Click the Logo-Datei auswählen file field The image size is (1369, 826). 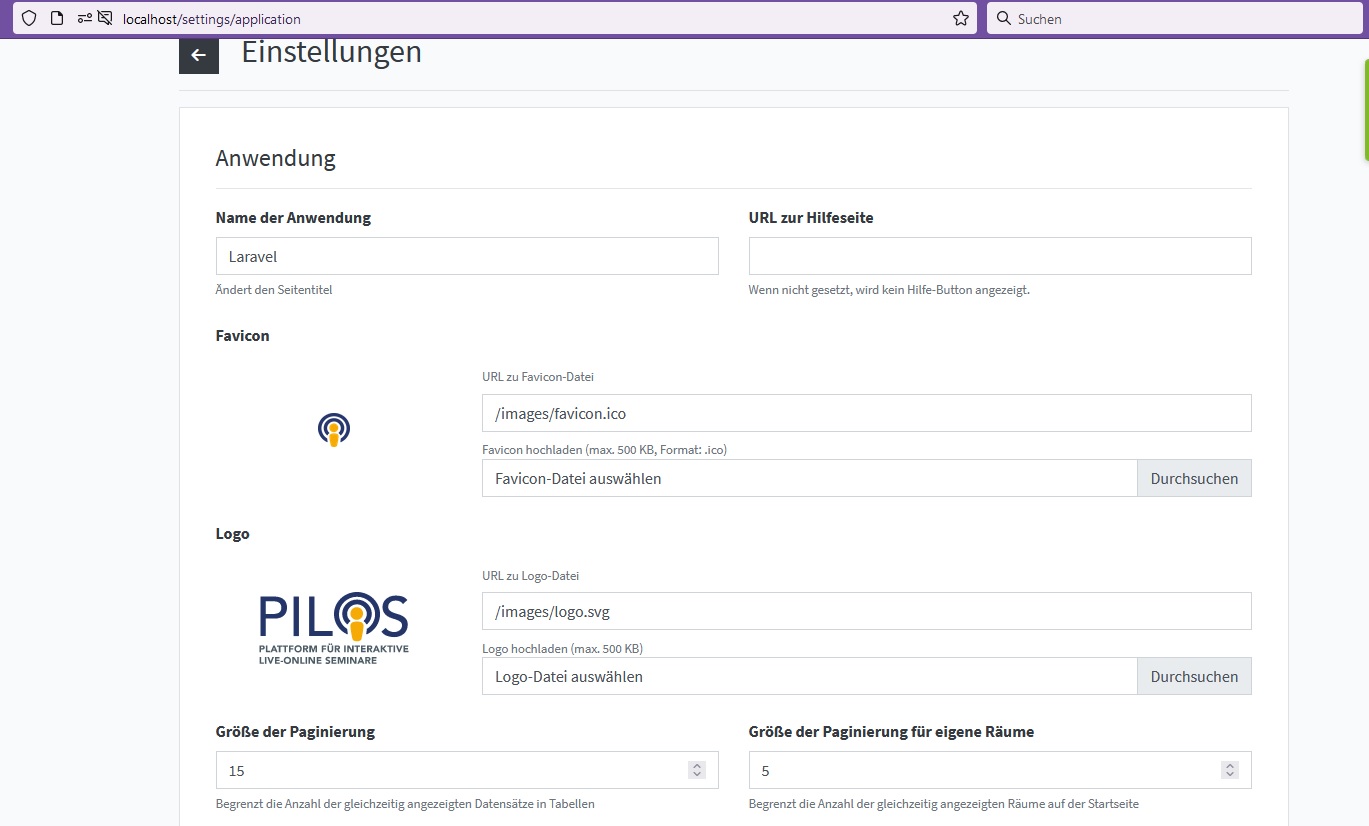pos(809,676)
